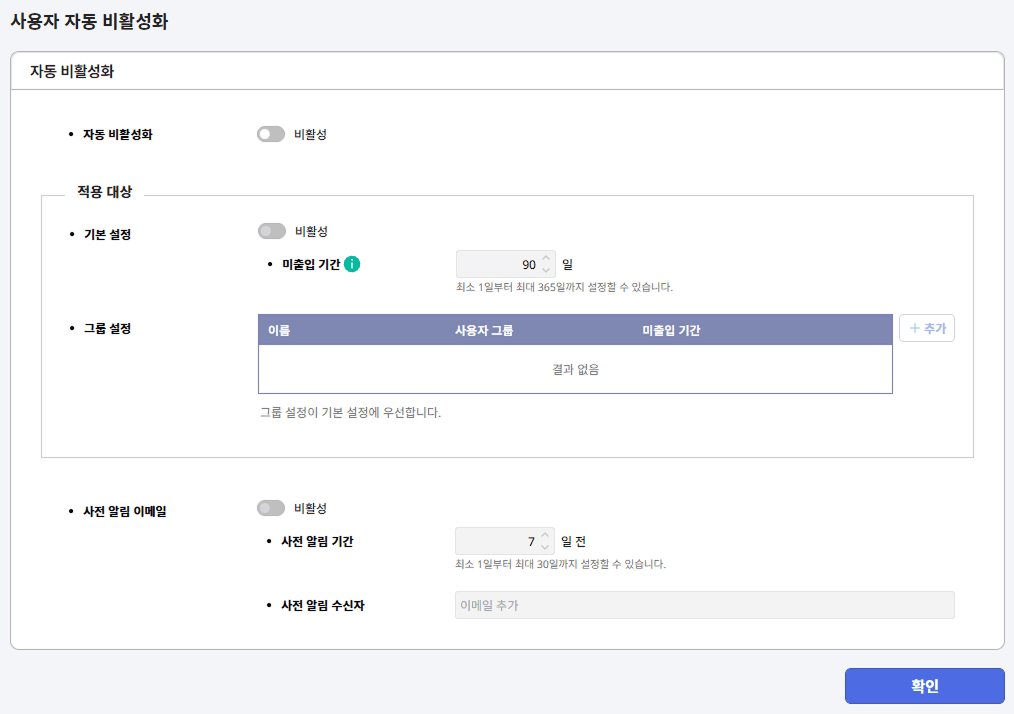This screenshot has height=714, width=1014.
Task: Click the 사용자 그룹 column header
Action: point(484,330)
